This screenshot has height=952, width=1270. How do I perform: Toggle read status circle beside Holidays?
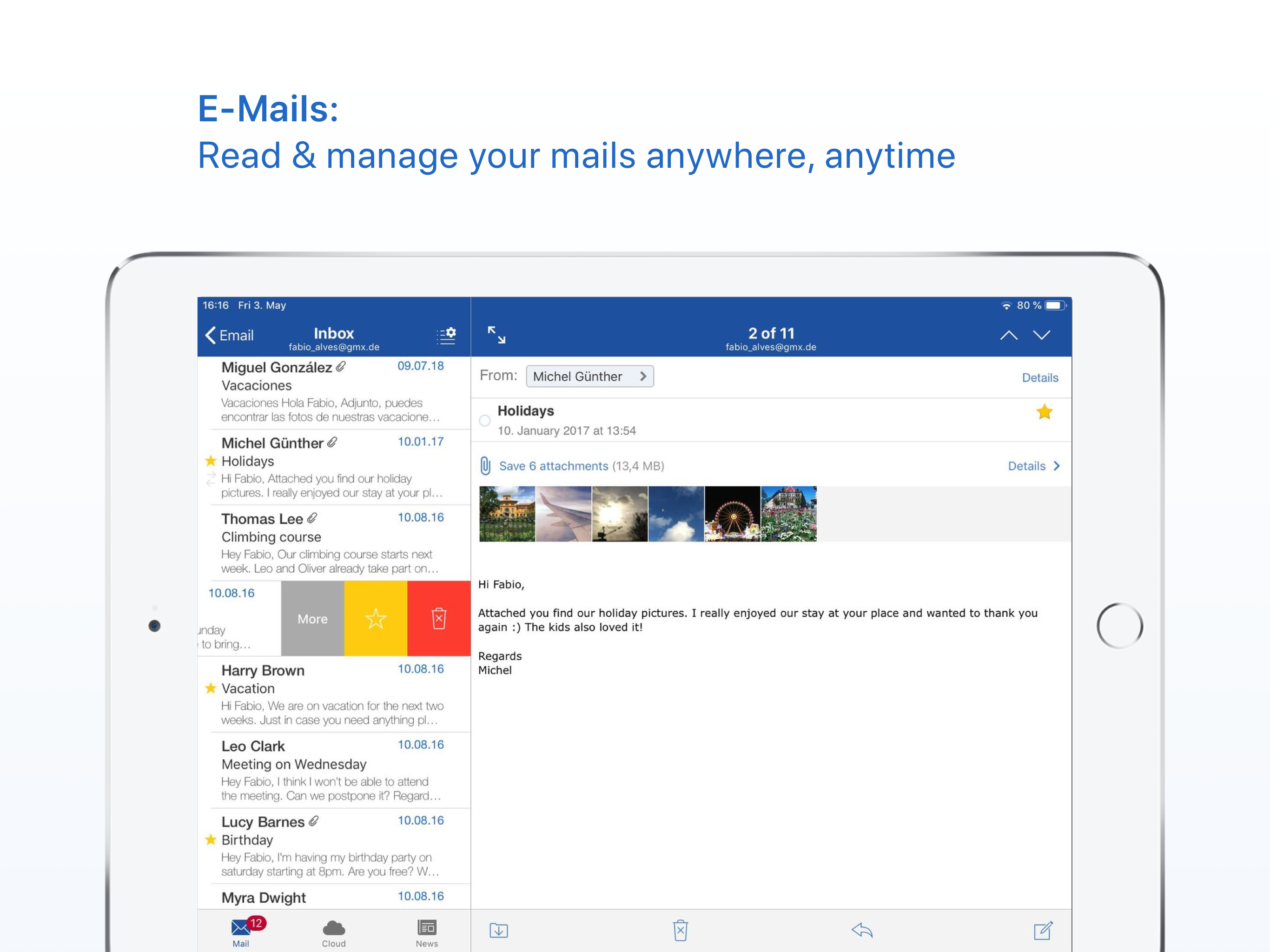point(484,421)
